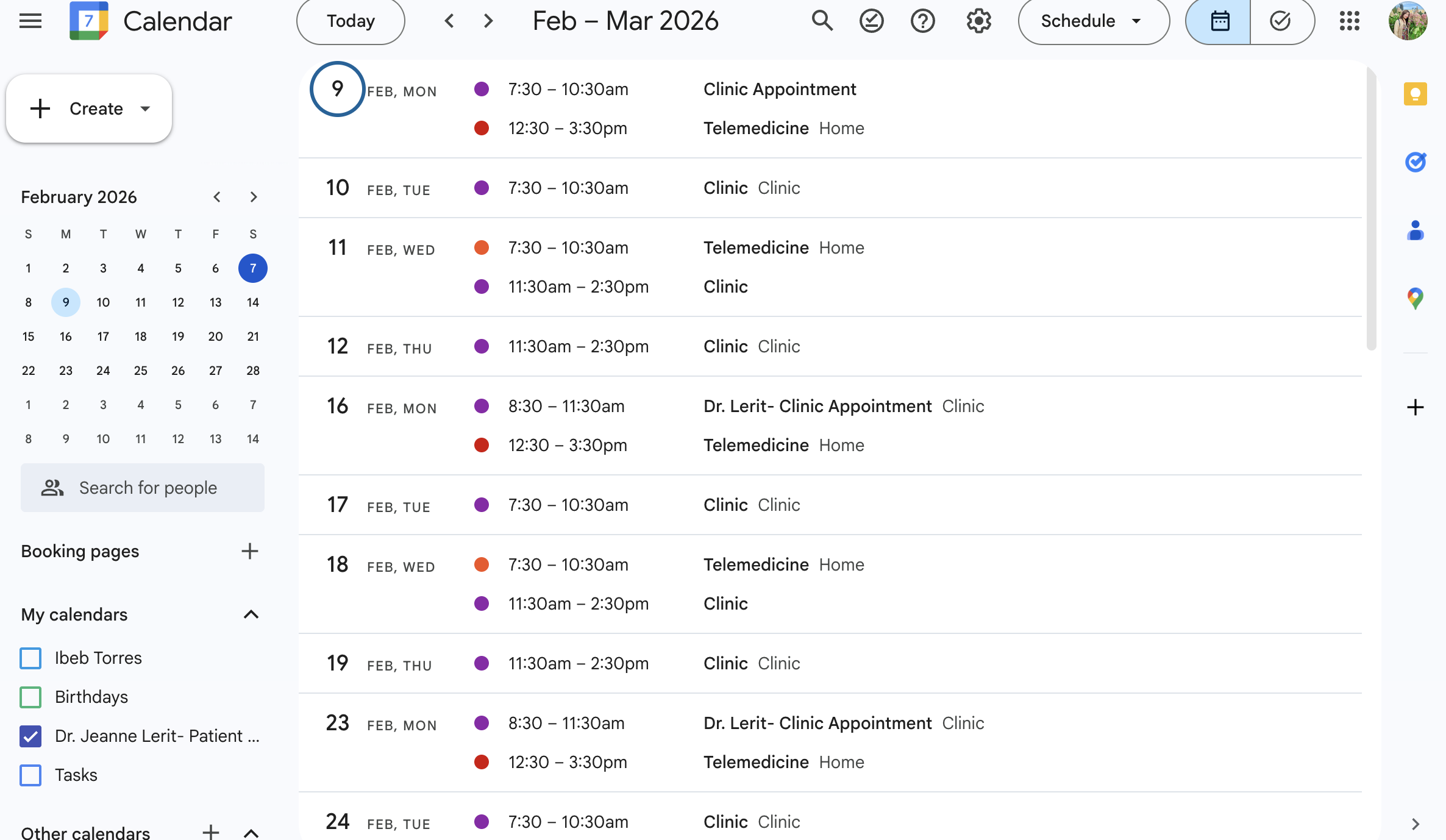Viewport: 1446px width, 840px height.
Task: Open the Feb 16 Dr. Lerit- Clinic Appointment event
Action: [817, 407]
